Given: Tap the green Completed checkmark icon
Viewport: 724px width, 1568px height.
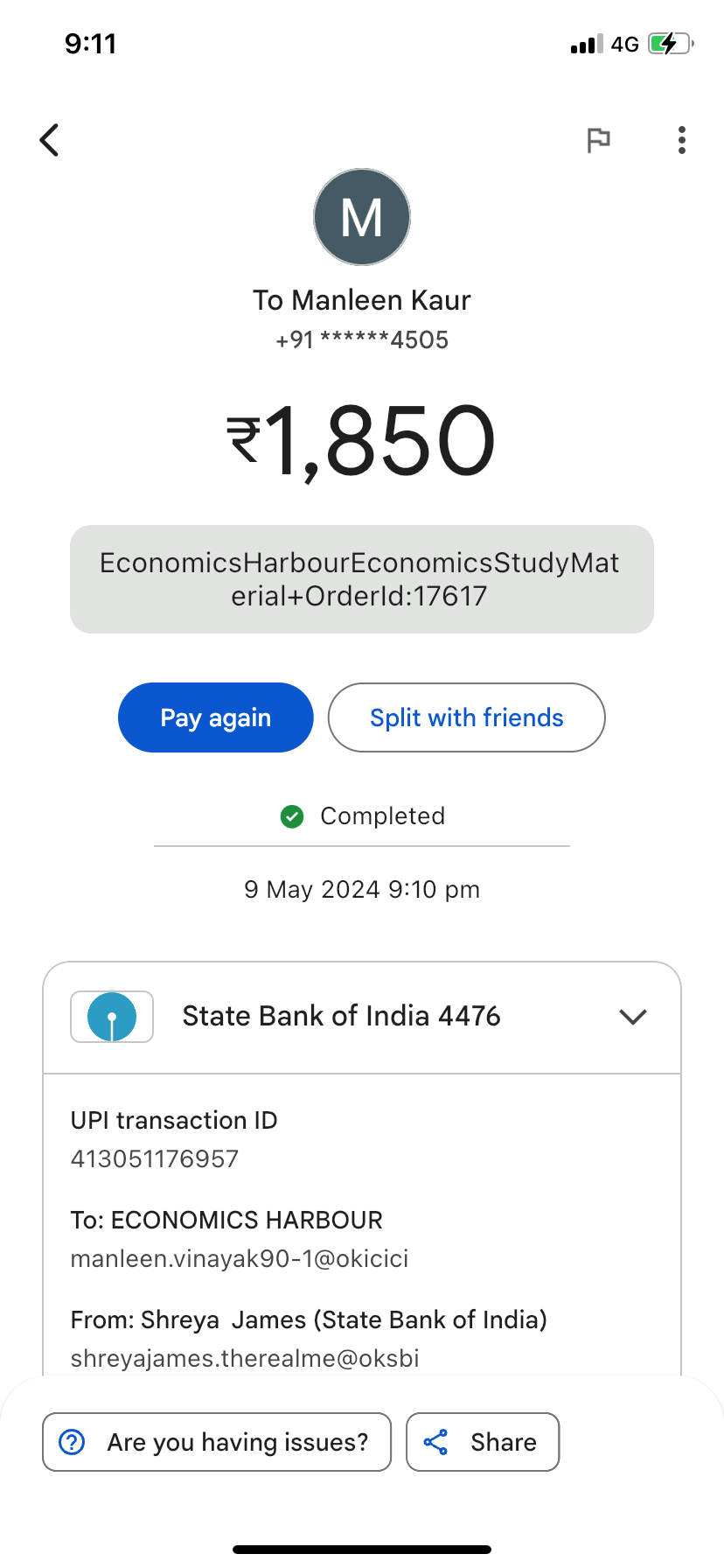Looking at the screenshot, I should [x=292, y=816].
